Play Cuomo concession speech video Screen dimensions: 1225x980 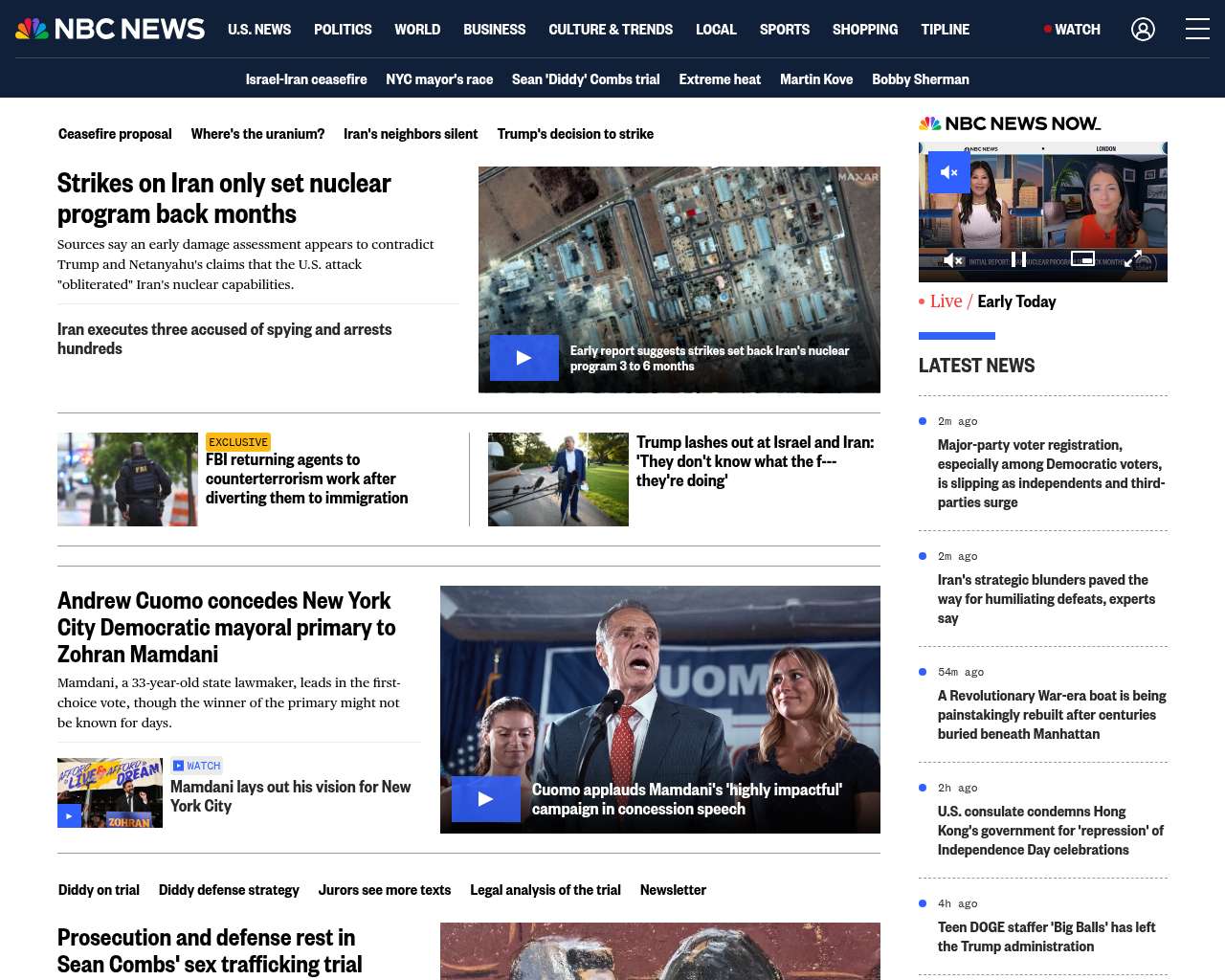pos(486,799)
